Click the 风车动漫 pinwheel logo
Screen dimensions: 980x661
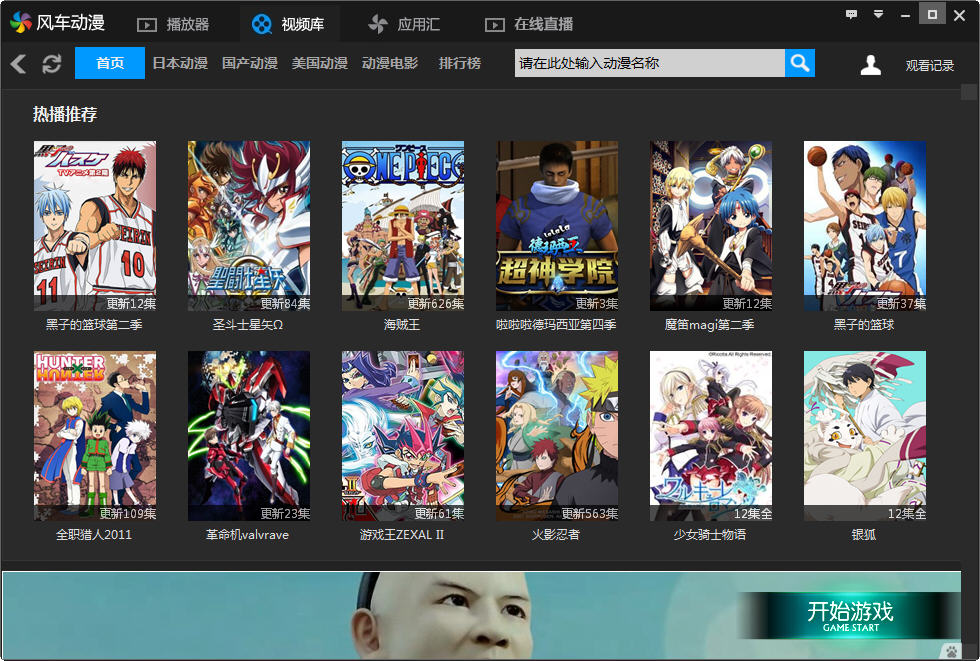click(21, 23)
